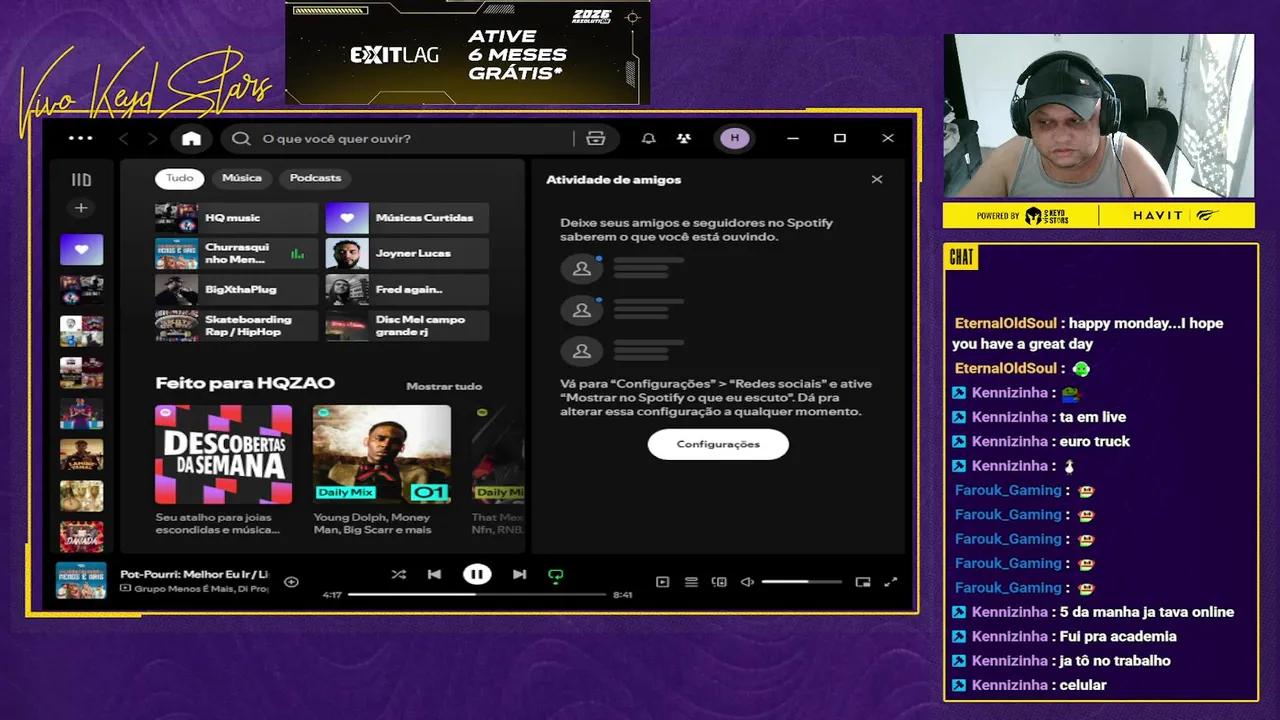1280x720 pixels.
Task: Open BigXthaPlug tile
Action: 237,290
